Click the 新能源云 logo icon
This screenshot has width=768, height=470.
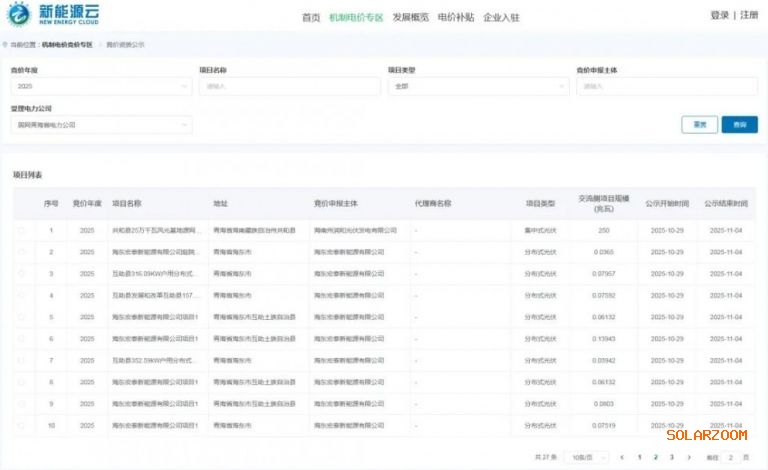[19, 15]
